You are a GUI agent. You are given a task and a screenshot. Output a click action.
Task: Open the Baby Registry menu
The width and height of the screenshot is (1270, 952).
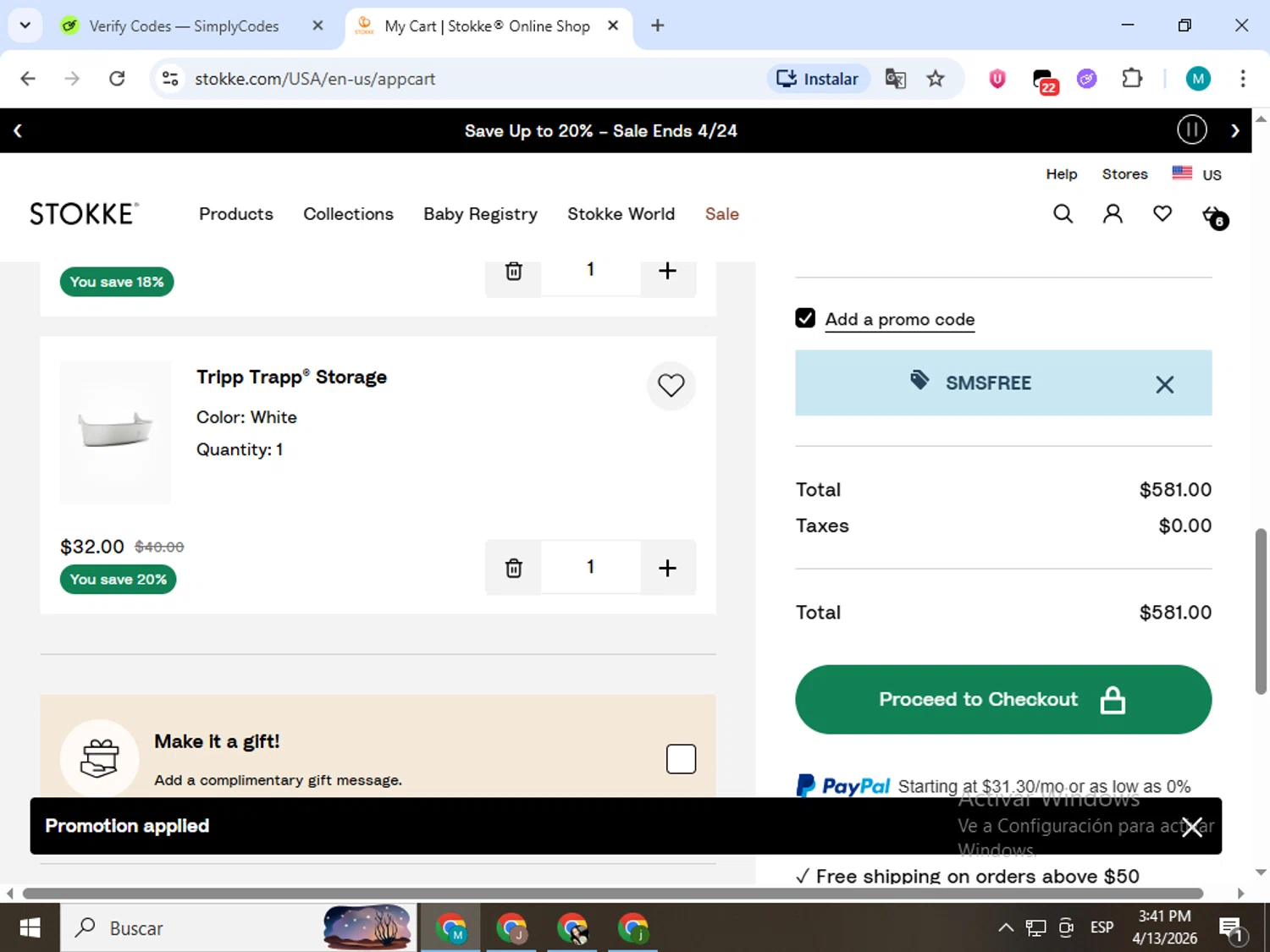click(481, 214)
